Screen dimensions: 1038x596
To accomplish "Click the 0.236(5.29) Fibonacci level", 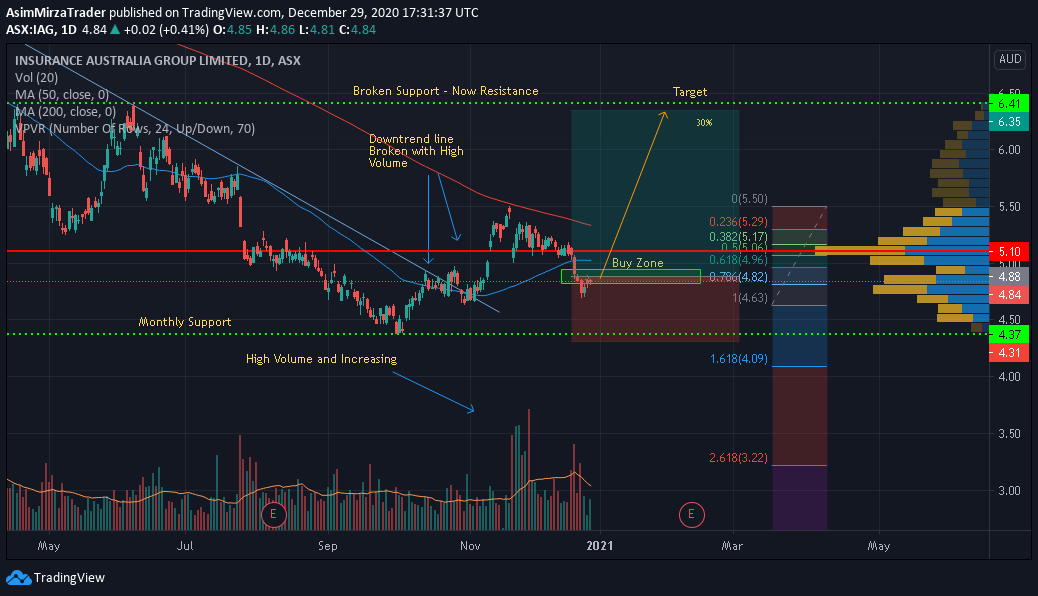I will [x=738, y=222].
